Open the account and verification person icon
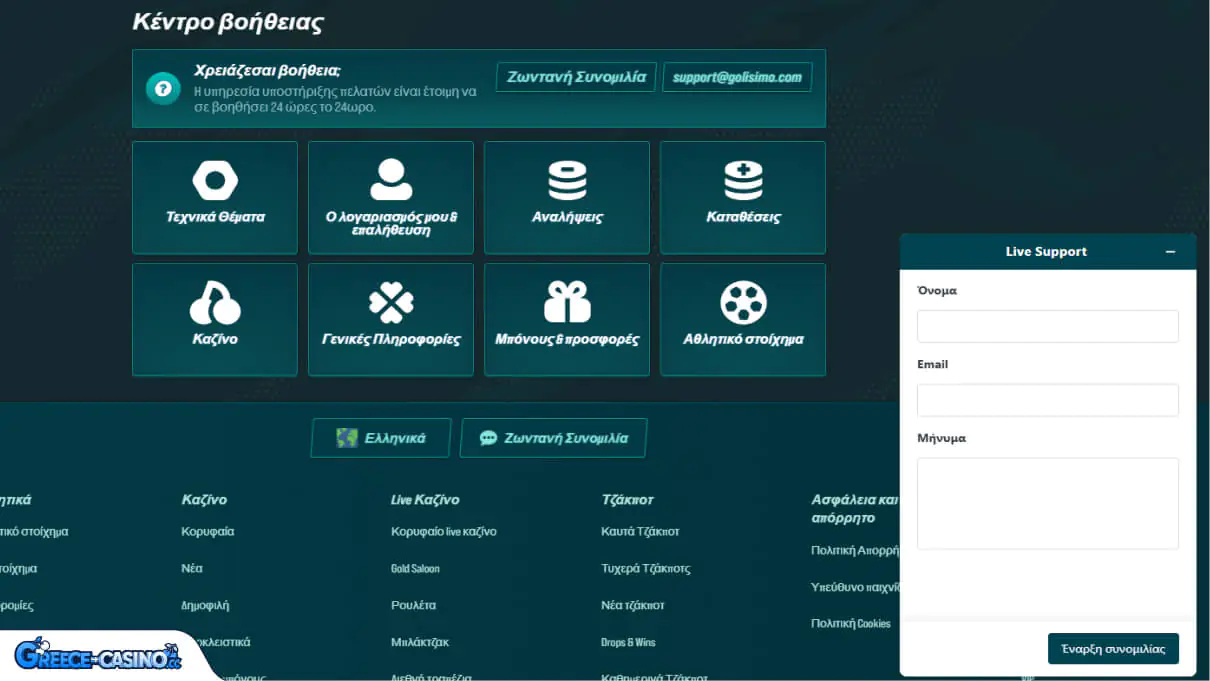The height and width of the screenshot is (681, 1210). tap(391, 180)
